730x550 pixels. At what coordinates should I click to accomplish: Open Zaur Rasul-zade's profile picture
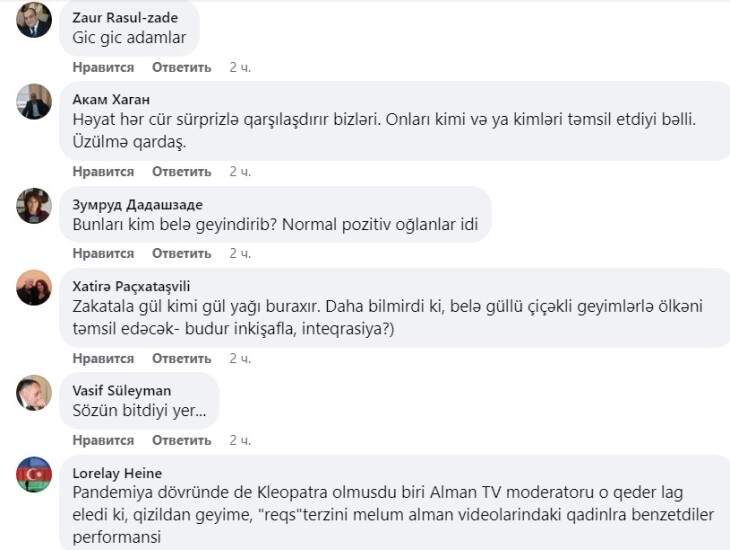34,21
